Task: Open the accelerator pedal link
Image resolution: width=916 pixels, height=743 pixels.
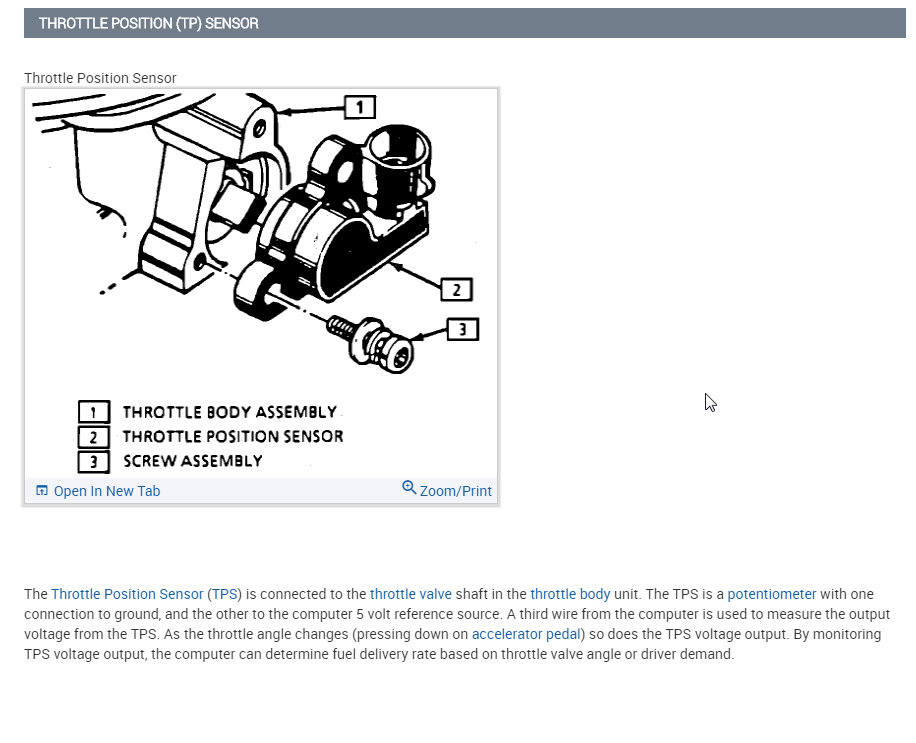Action: (526, 634)
